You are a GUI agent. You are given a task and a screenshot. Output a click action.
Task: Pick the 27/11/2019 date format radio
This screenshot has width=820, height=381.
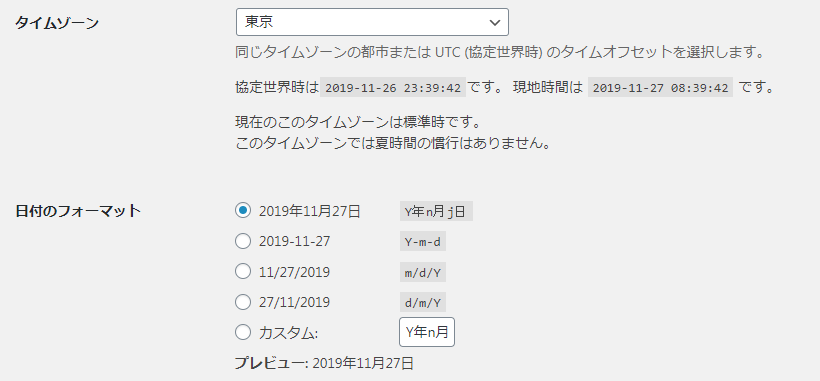243,302
